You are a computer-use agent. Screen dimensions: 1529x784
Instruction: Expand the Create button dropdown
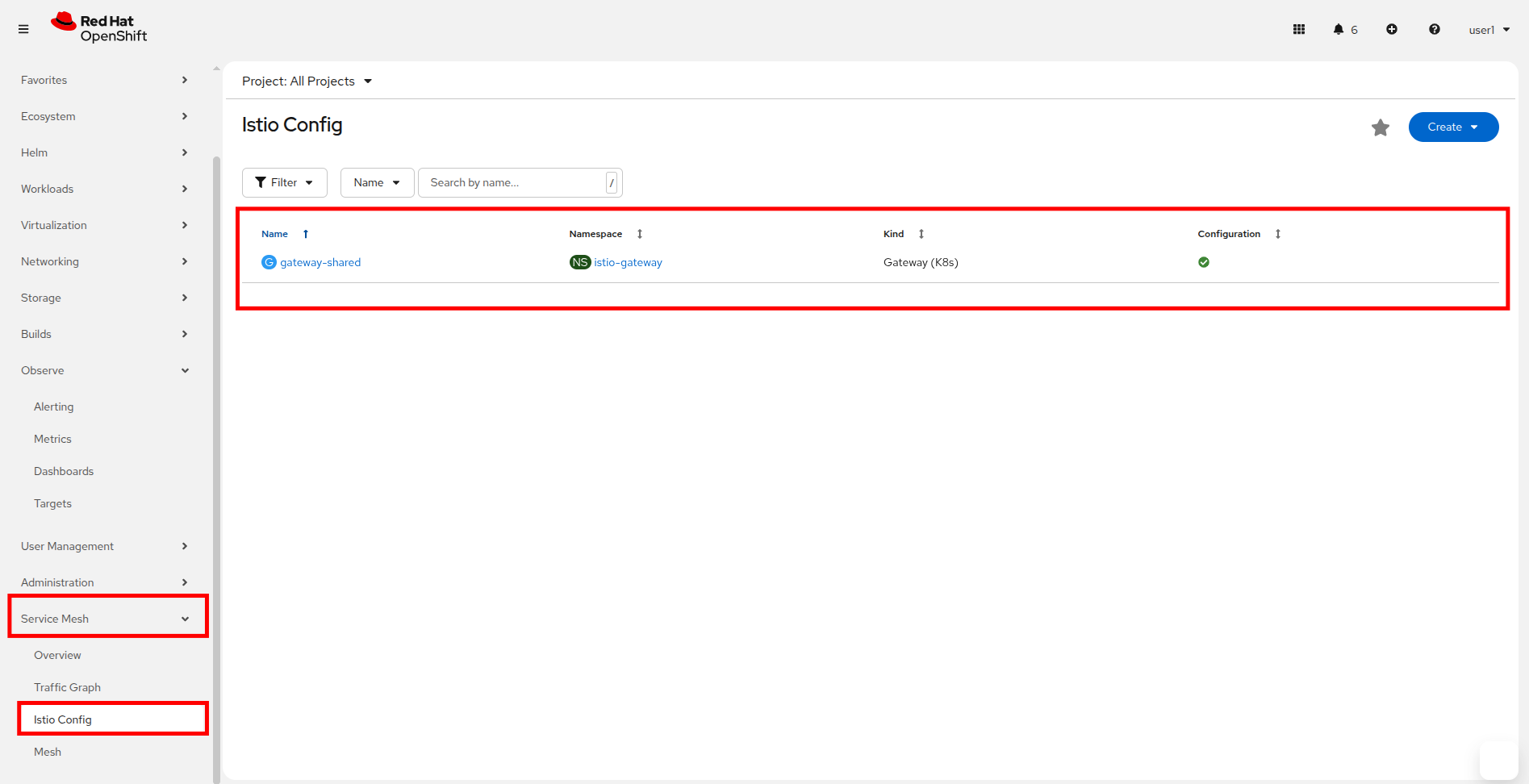(1453, 127)
